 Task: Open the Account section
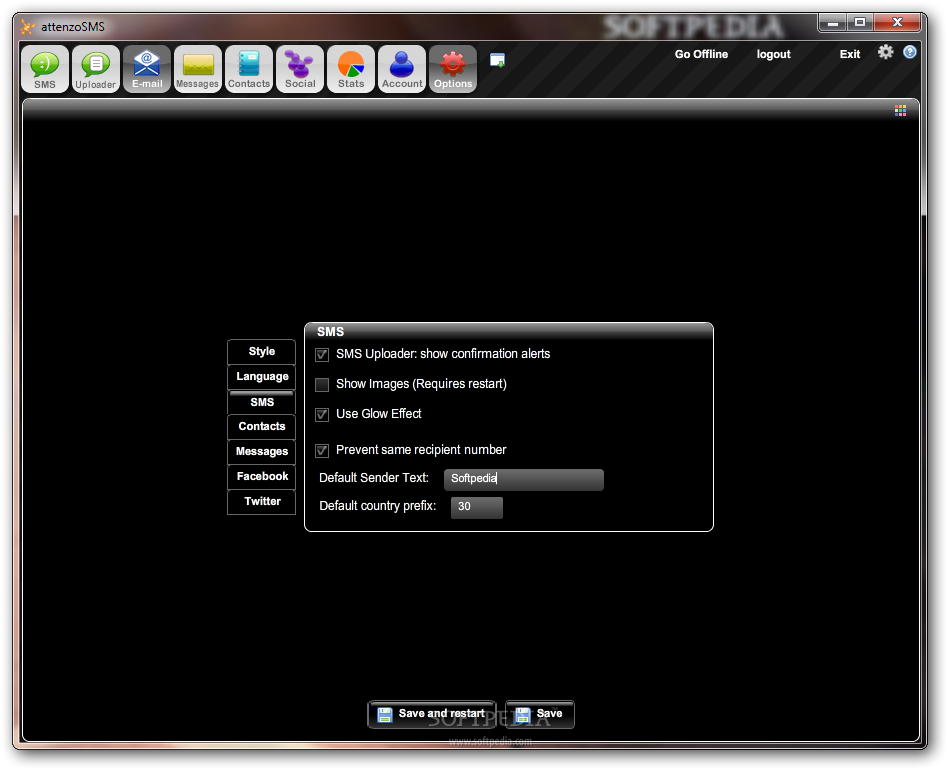[x=402, y=69]
